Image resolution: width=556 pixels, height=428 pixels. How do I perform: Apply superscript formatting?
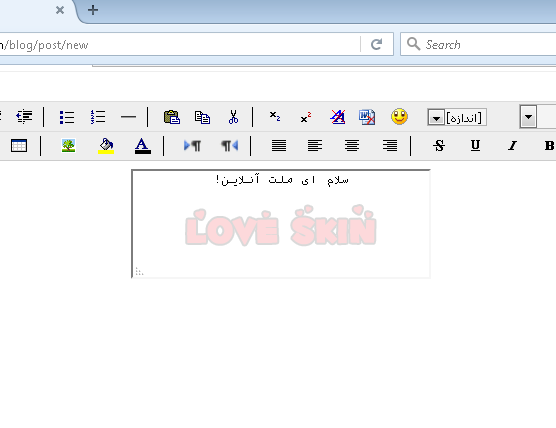[306, 117]
